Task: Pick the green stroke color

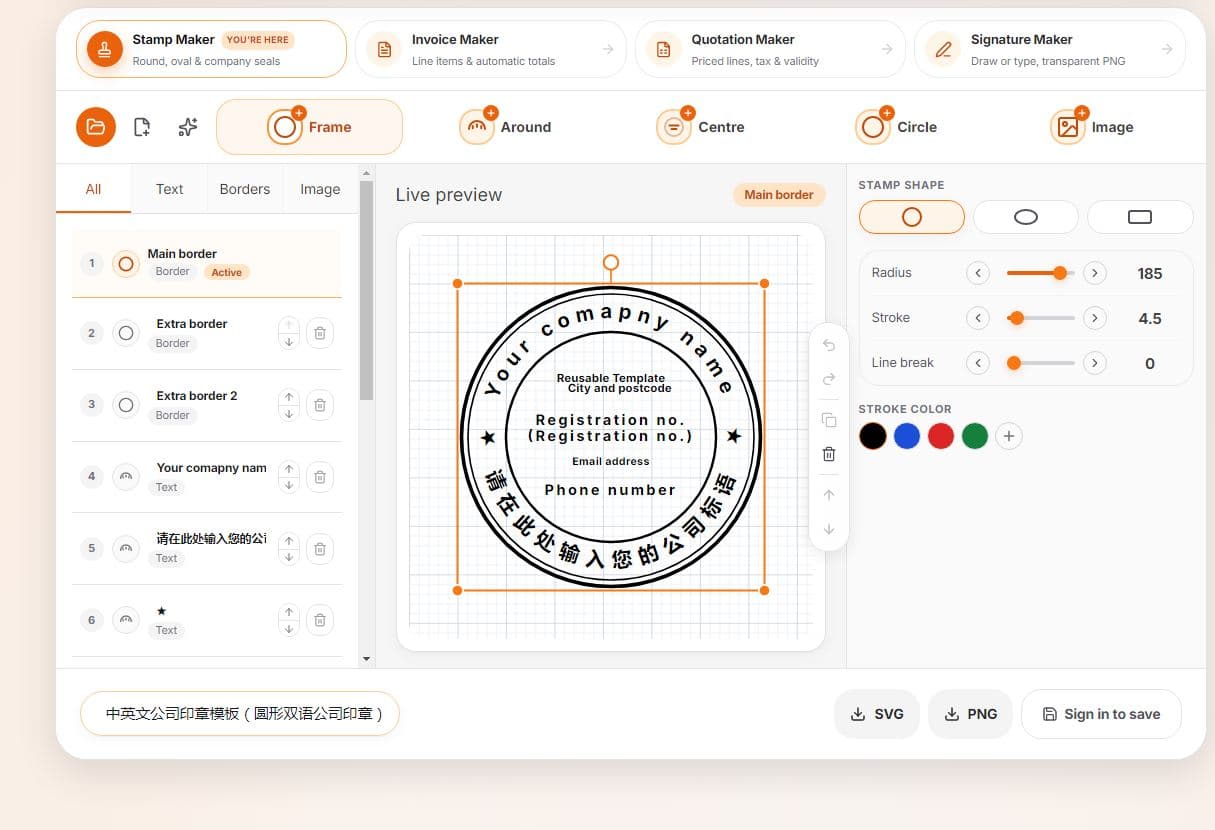Action: click(975, 436)
